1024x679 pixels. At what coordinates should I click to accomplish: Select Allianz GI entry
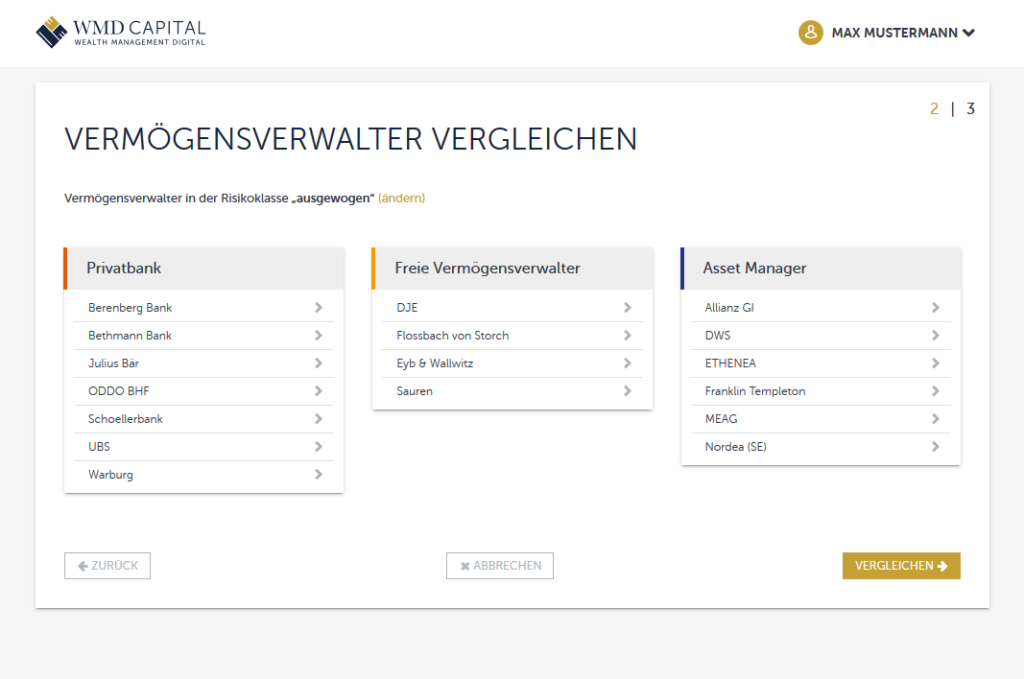pos(820,308)
